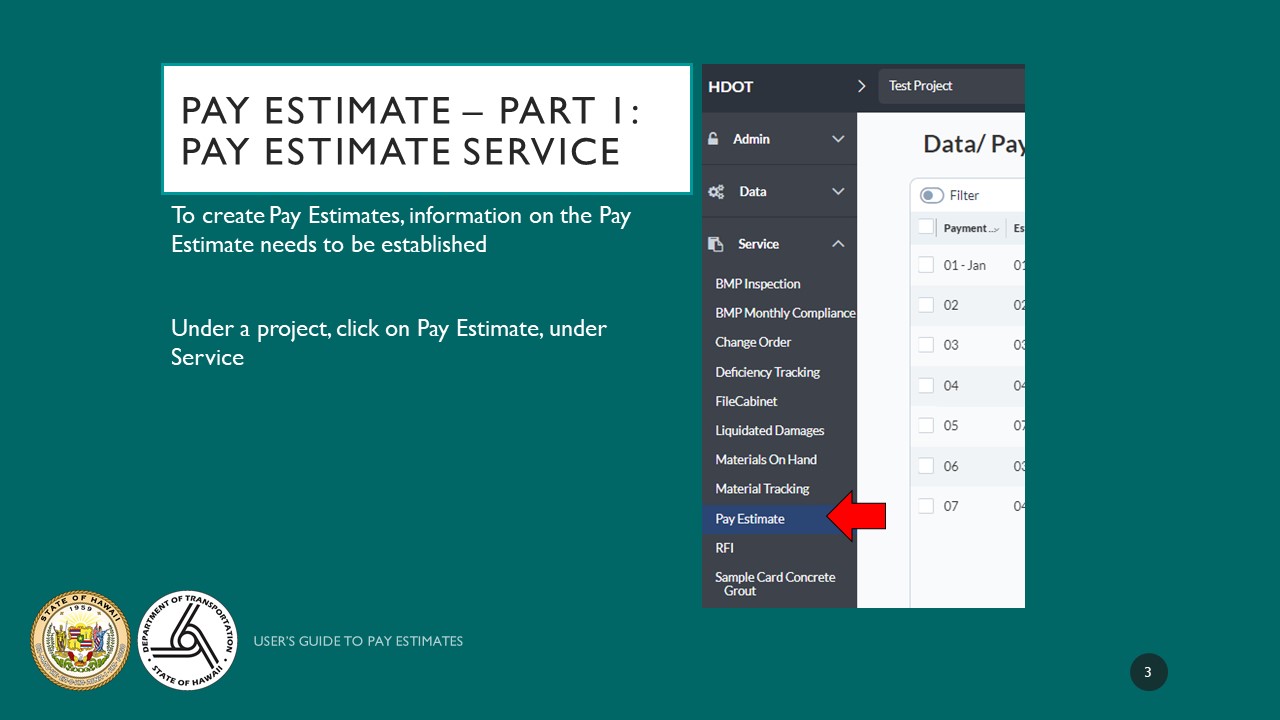
Task: Click the Admin menu label
Action: [x=751, y=139]
